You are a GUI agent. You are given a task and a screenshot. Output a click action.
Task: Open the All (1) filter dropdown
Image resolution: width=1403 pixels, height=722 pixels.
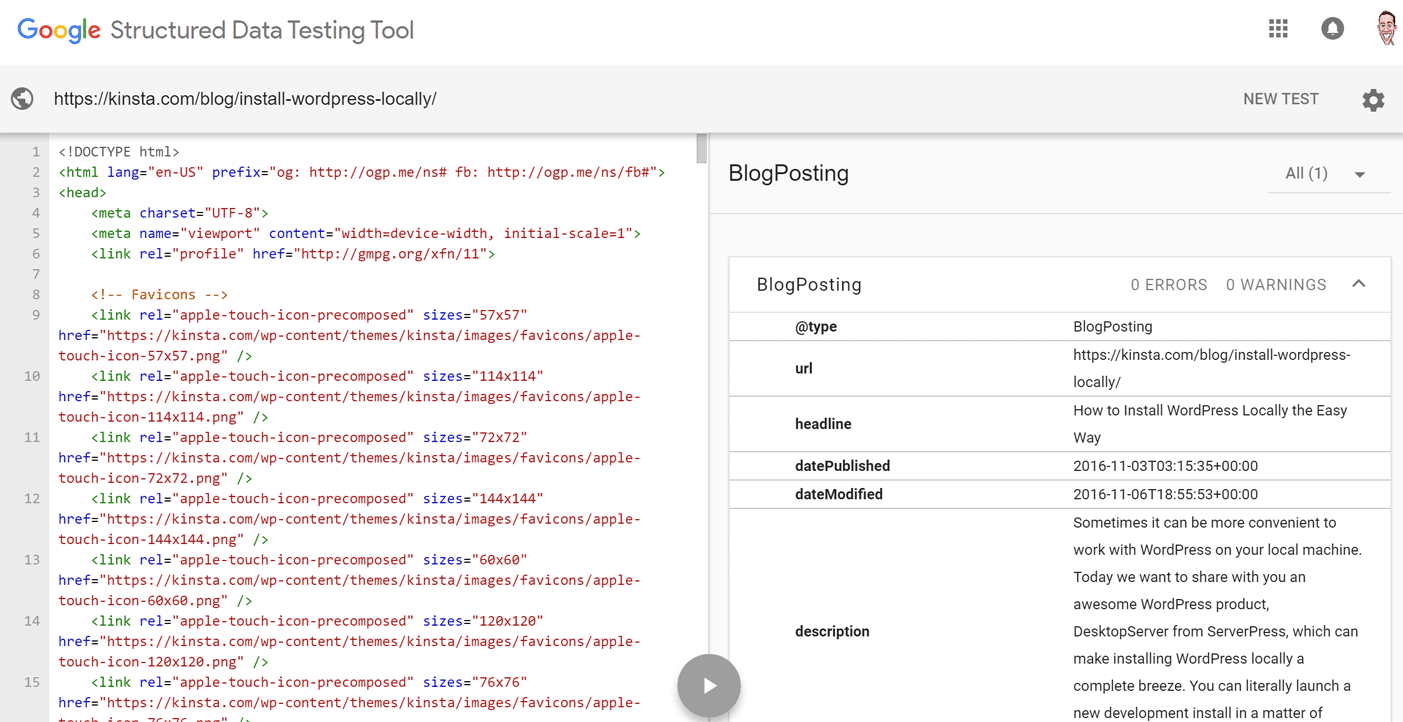1324,174
